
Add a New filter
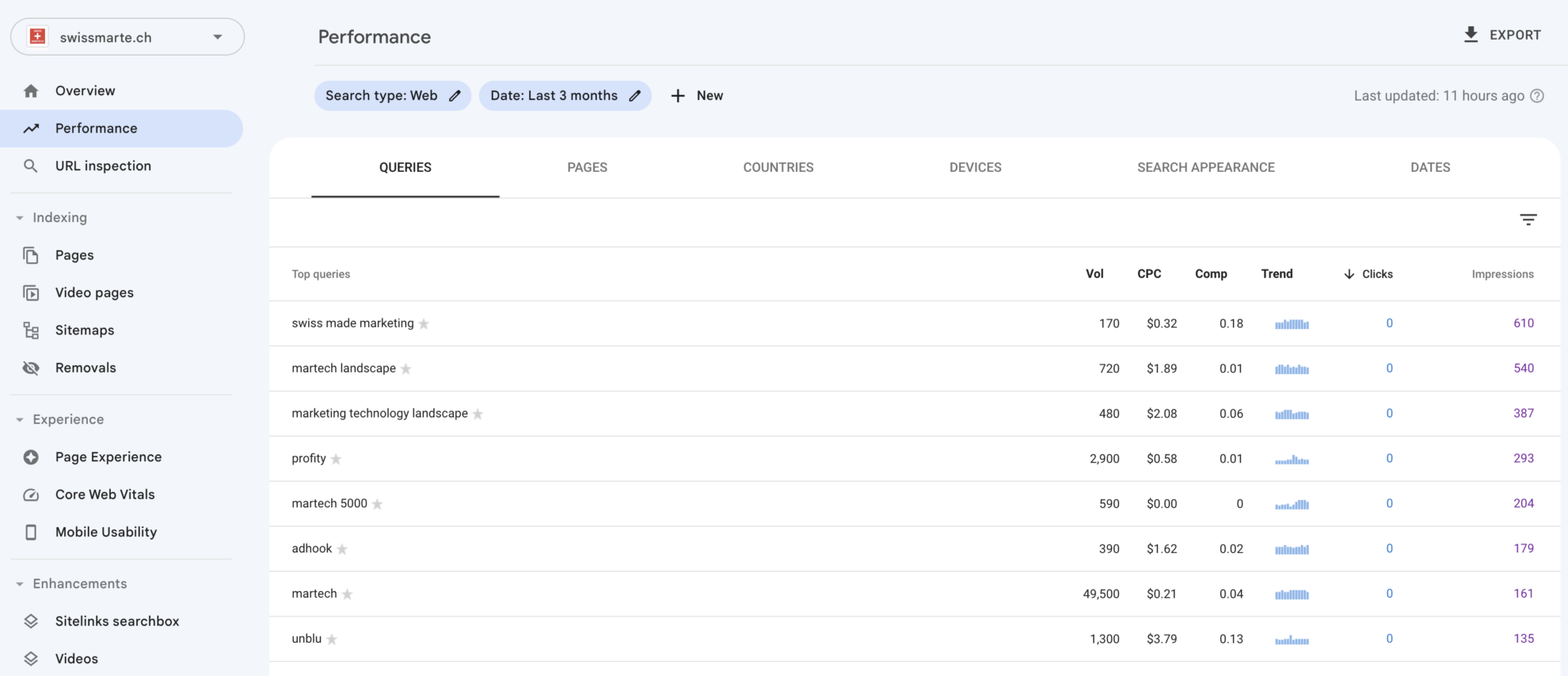tap(697, 96)
